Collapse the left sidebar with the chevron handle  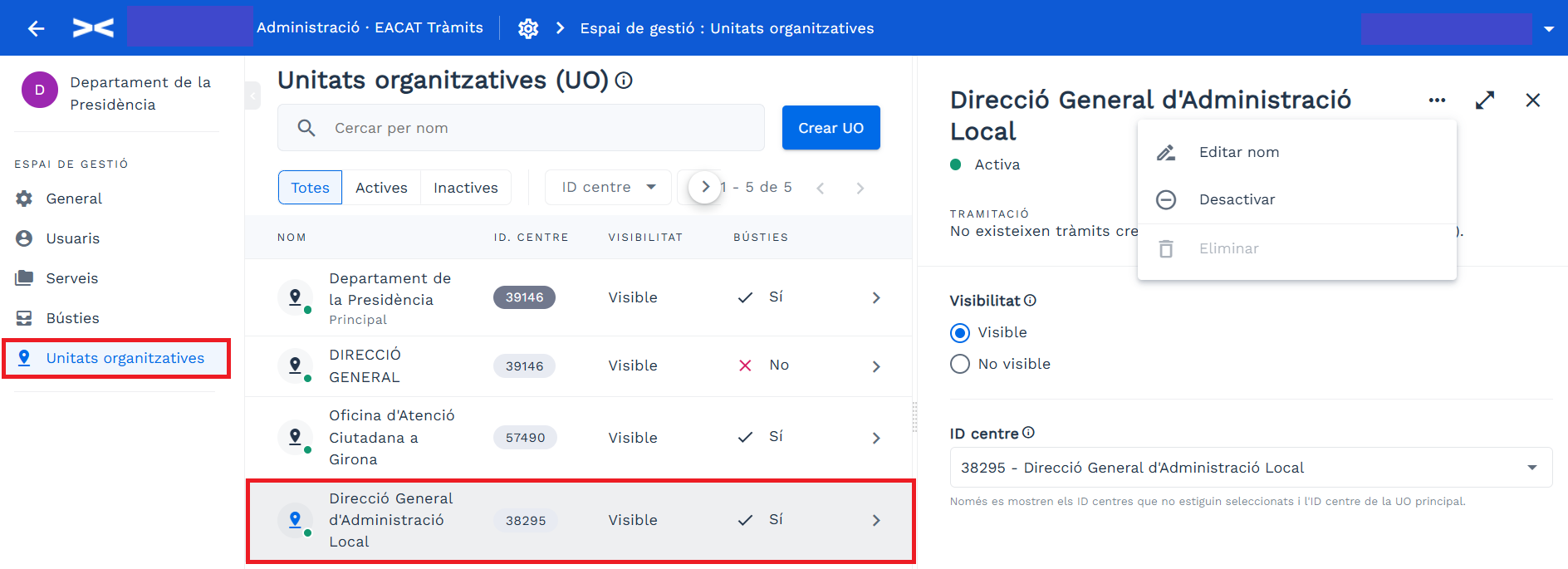[252, 96]
